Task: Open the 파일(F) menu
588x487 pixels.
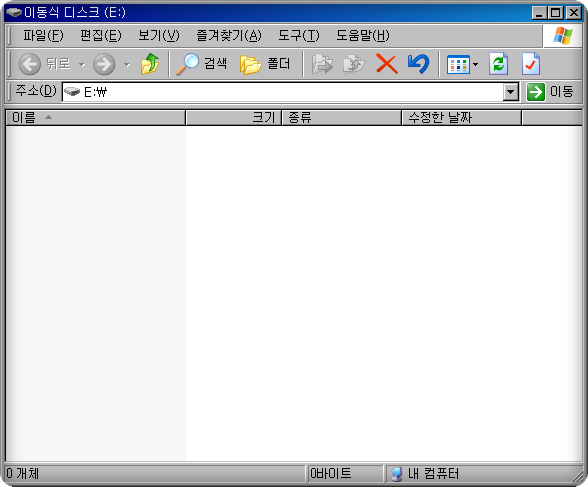Action: 43,36
